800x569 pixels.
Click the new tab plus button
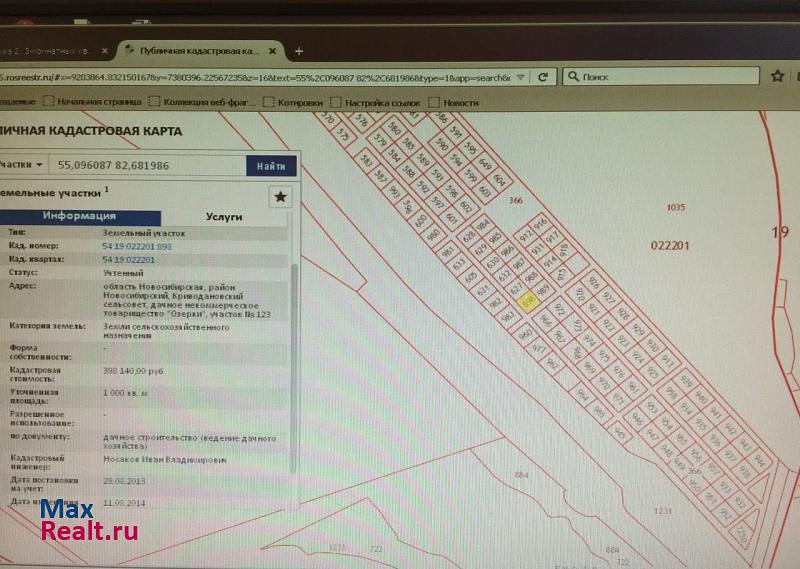(298, 51)
